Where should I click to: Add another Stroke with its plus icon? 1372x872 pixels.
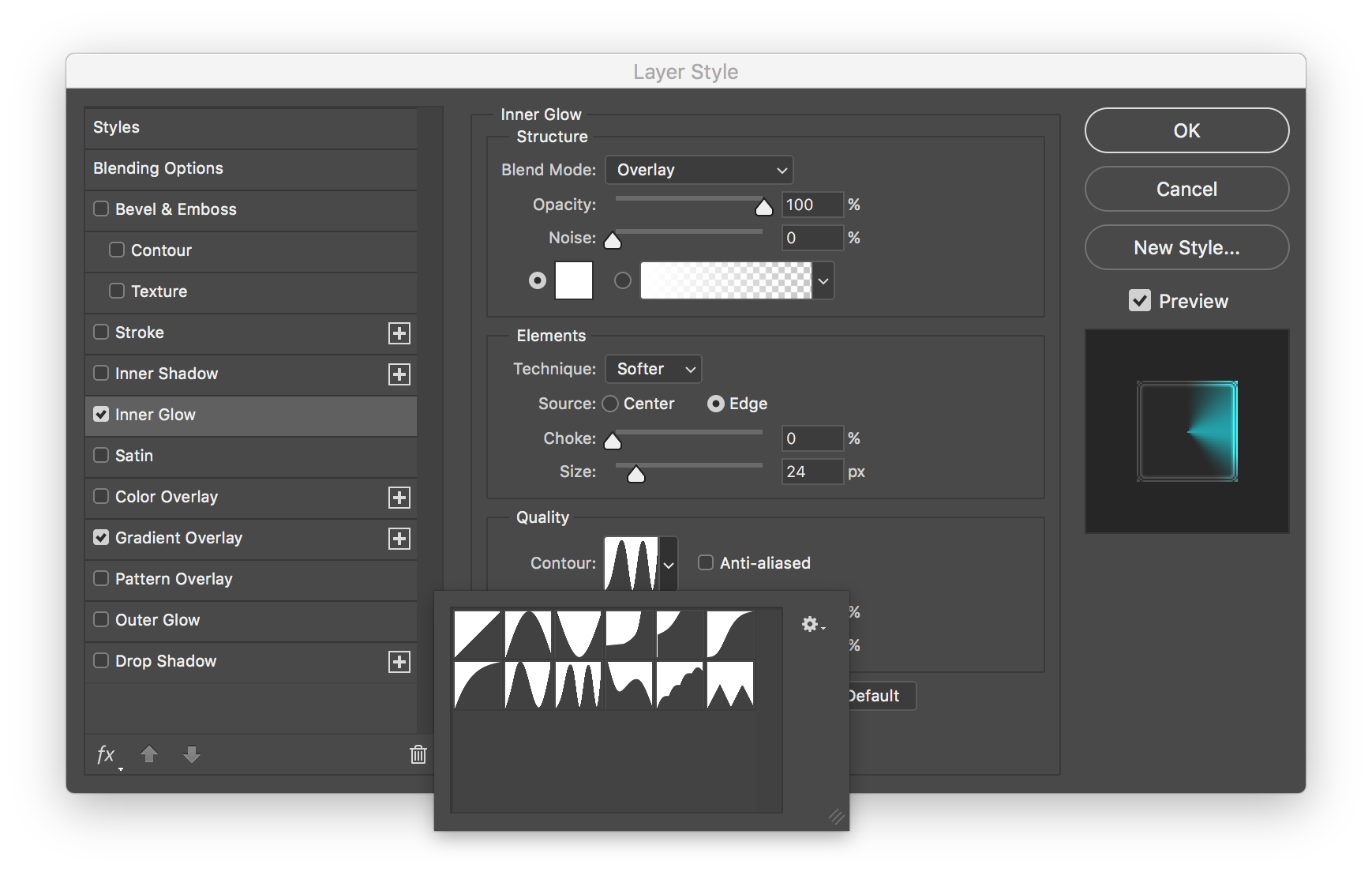(399, 333)
